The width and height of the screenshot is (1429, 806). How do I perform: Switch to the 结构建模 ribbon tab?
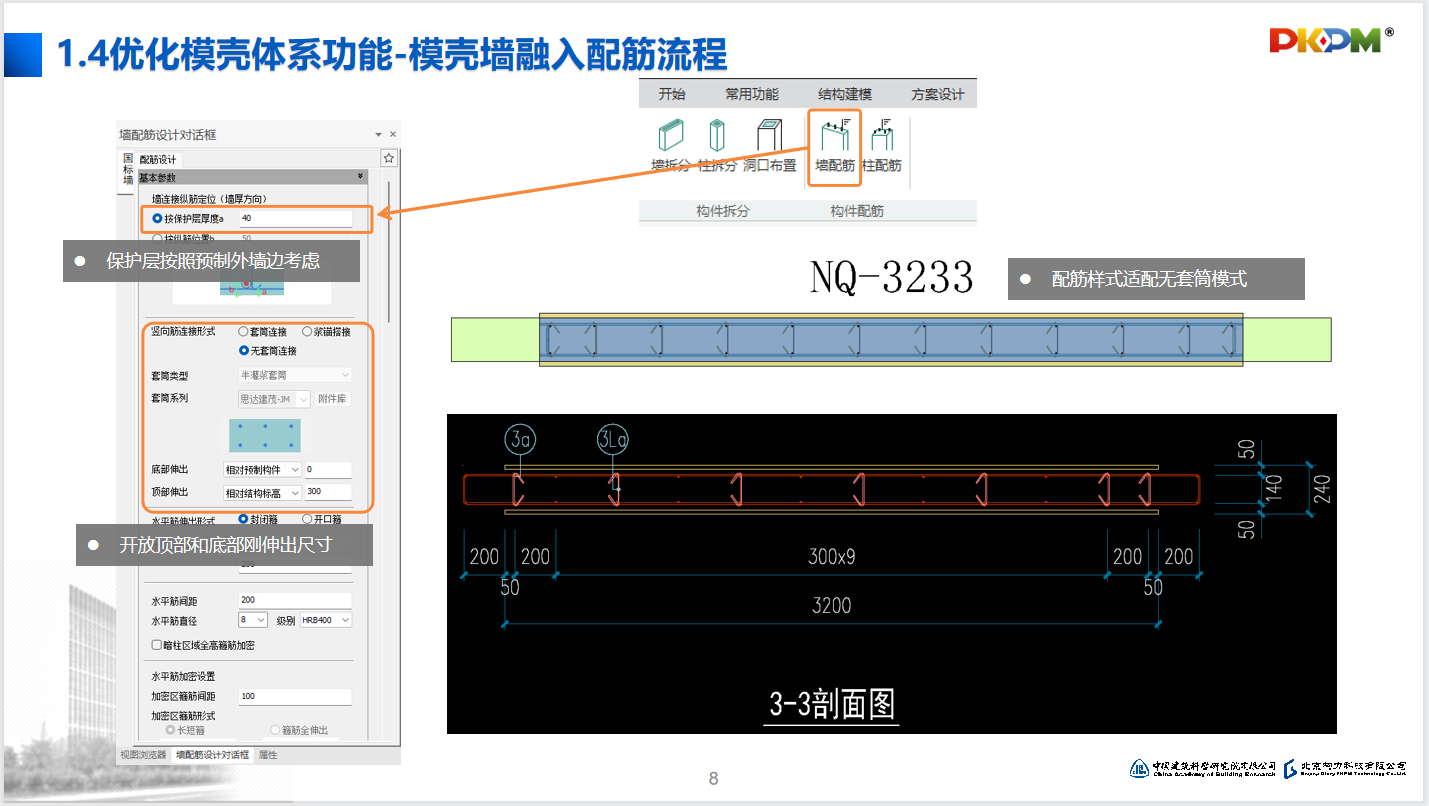pos(845,94)
